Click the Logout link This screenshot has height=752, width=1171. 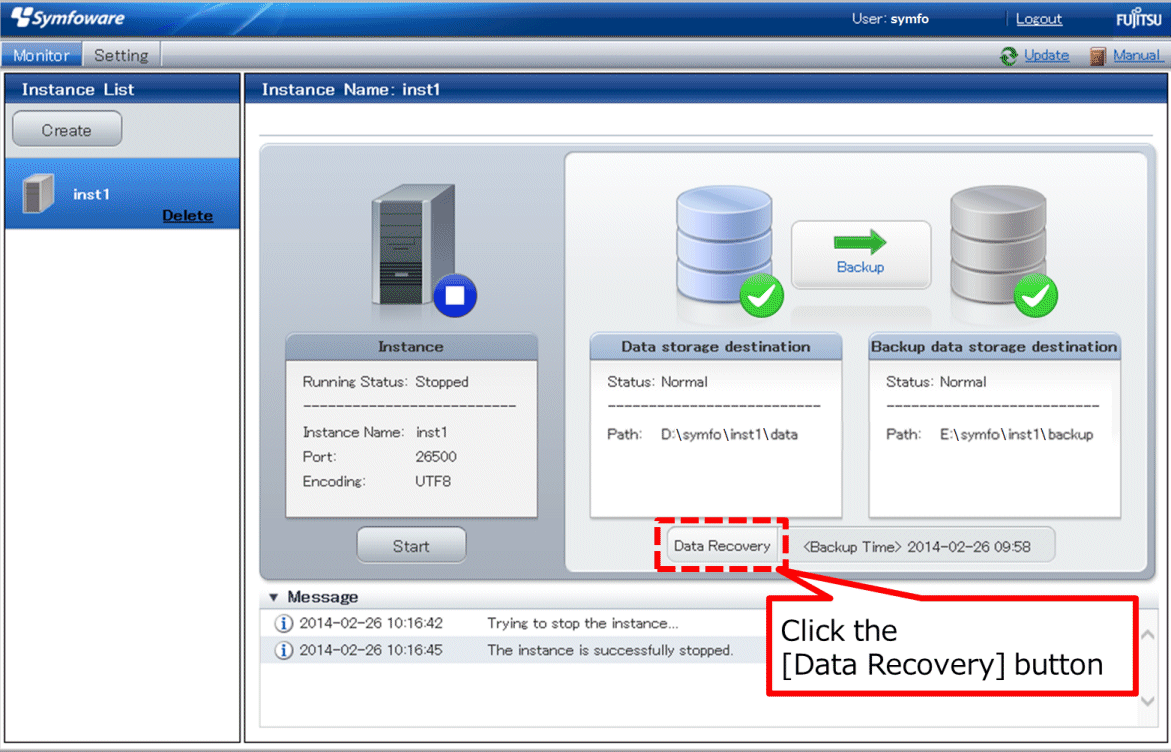1038,19
